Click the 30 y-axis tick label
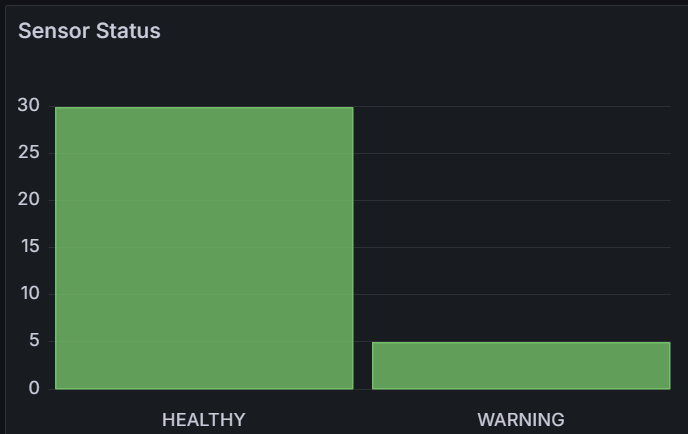The width and height of the screenshot is (688, 434). [29, 105]
